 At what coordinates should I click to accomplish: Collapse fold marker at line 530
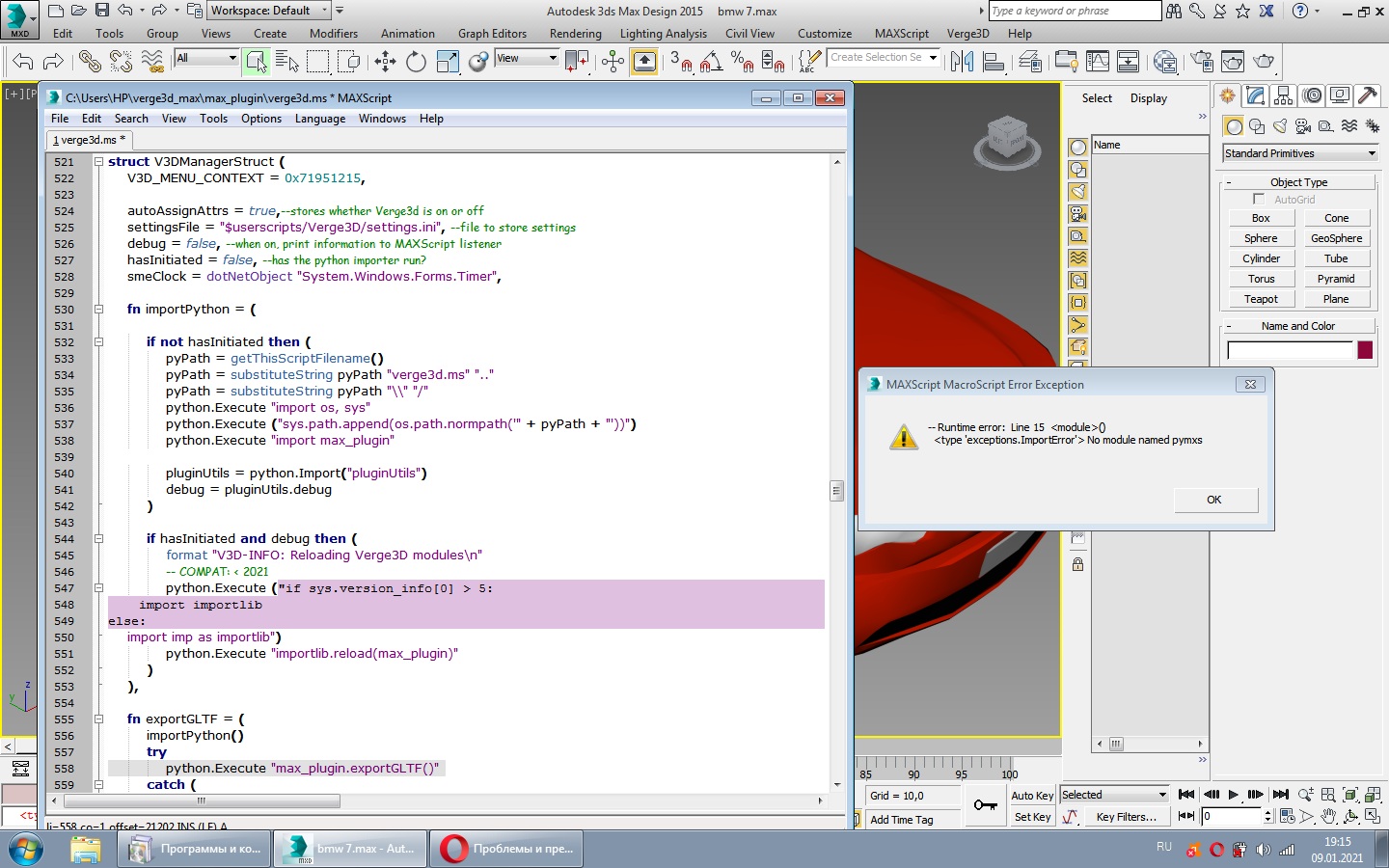click(x=98, y=310)
